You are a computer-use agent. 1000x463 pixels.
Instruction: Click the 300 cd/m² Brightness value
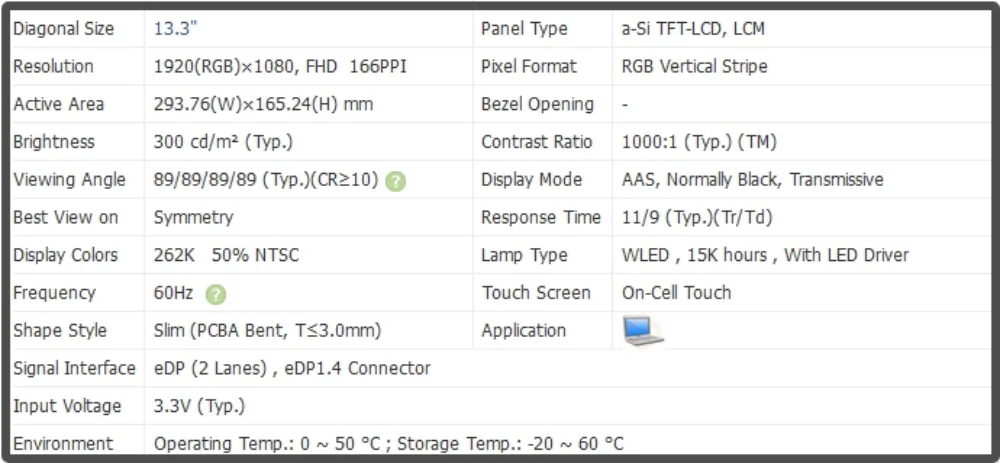click(223, 142)
